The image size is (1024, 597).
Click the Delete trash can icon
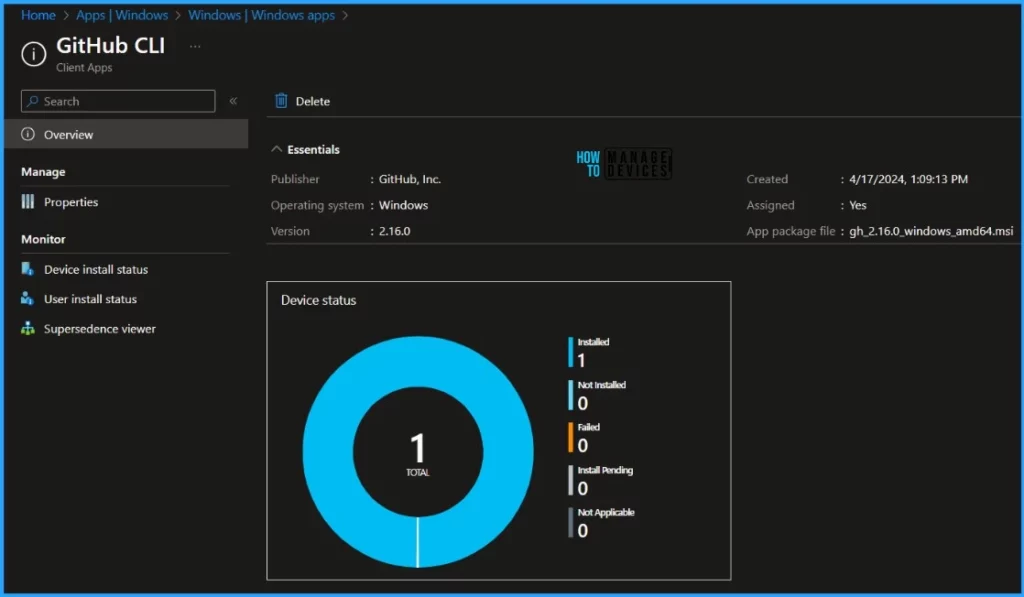click(x=282, y=101)
